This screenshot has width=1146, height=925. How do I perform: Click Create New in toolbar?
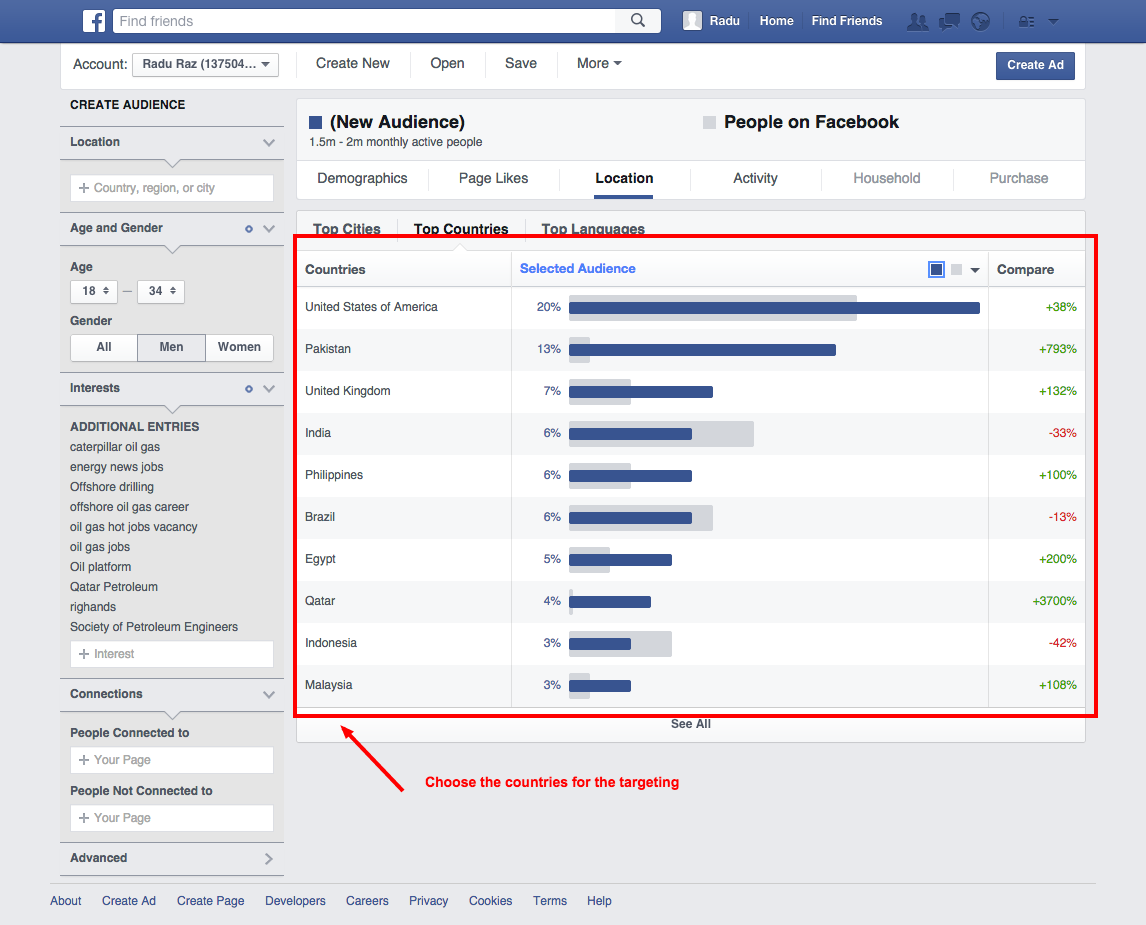(x=352, y=64)
